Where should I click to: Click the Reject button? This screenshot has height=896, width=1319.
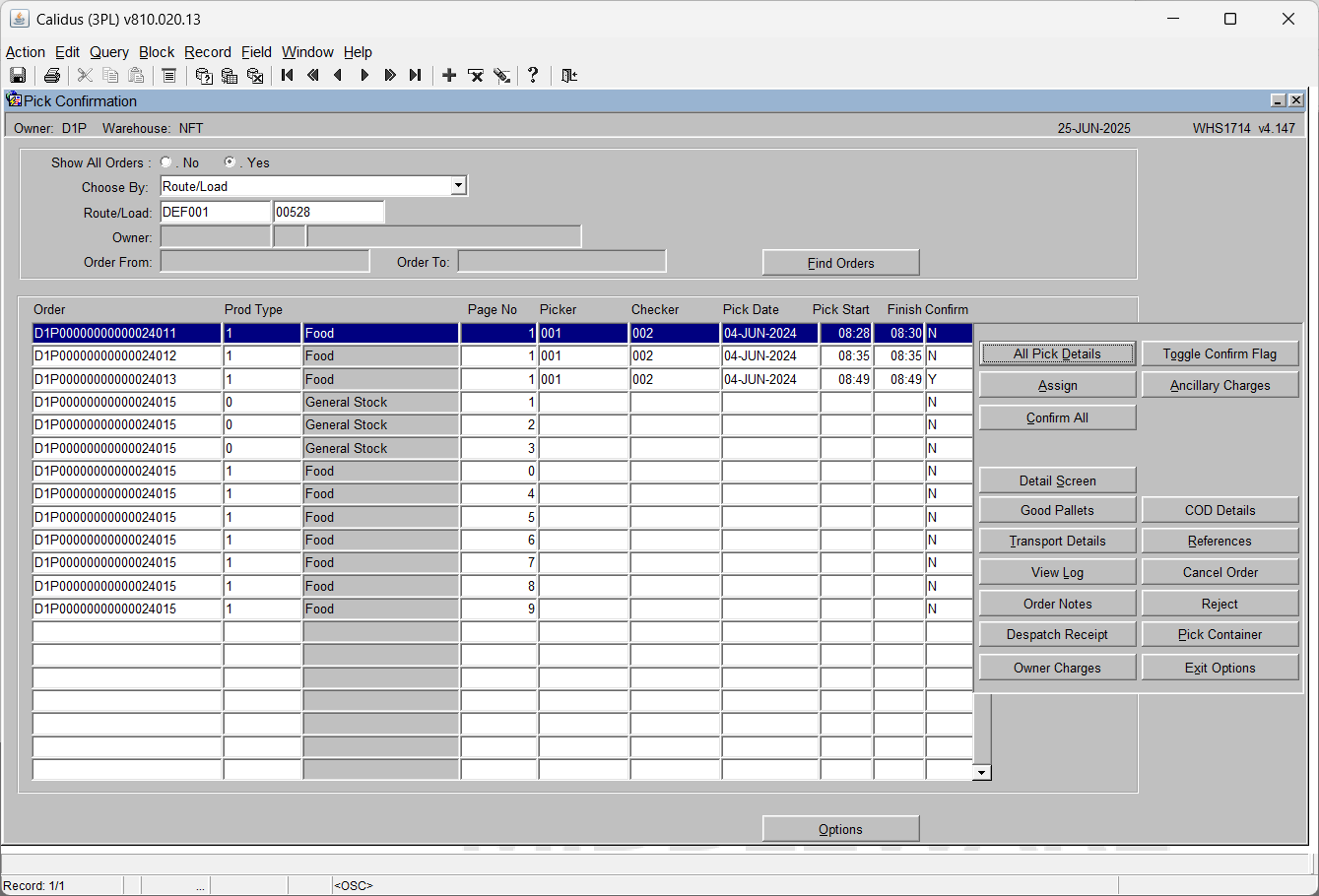point(1220,604)
